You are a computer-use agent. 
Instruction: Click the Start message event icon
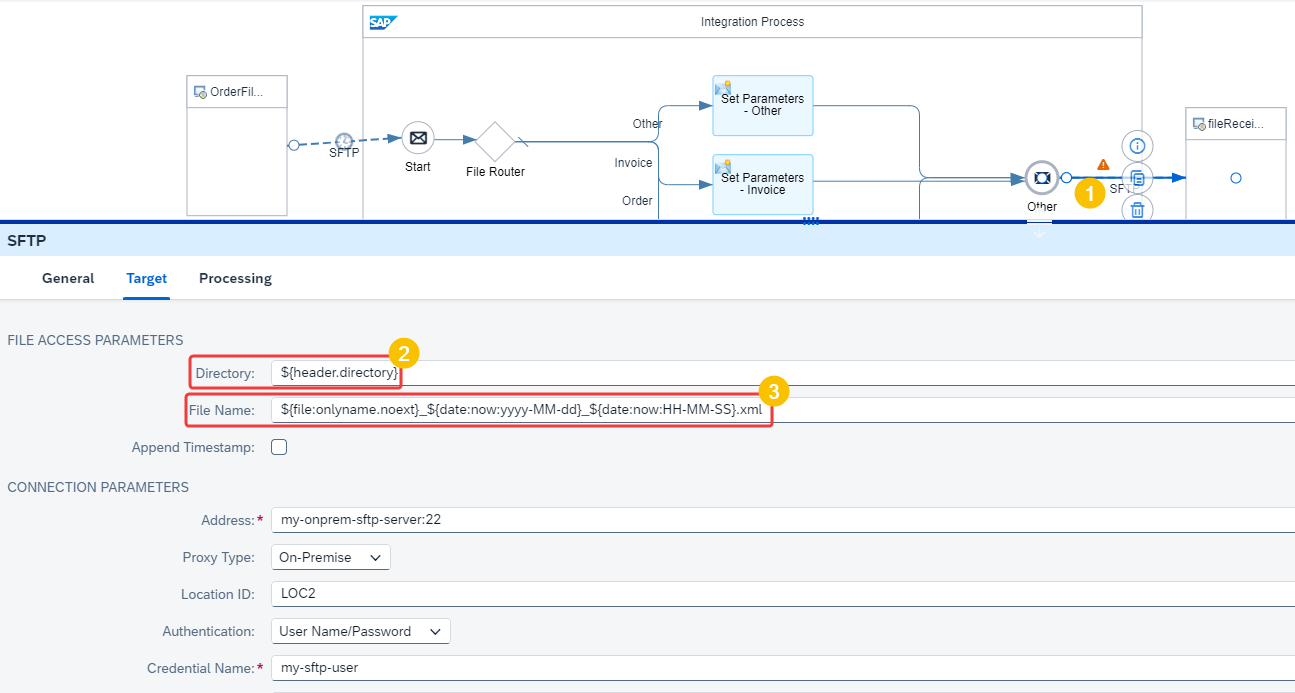coord(418,138)
